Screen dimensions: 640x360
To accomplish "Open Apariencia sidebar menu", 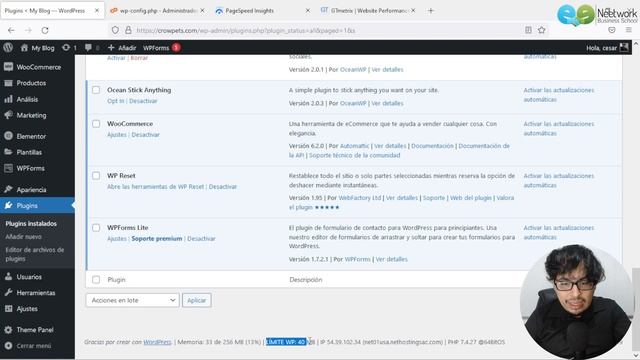I will tap(37, 189).
